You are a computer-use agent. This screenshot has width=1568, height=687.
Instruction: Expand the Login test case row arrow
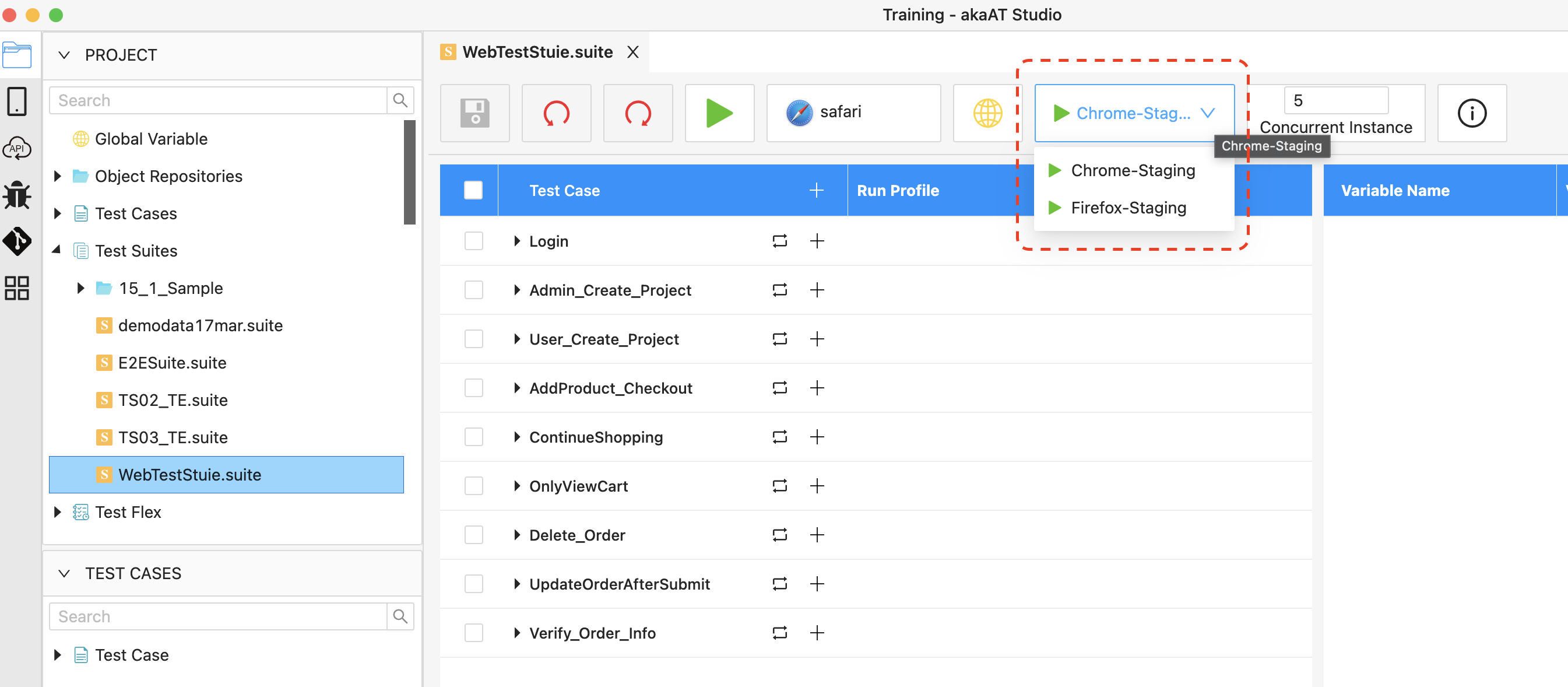point(517,241)
